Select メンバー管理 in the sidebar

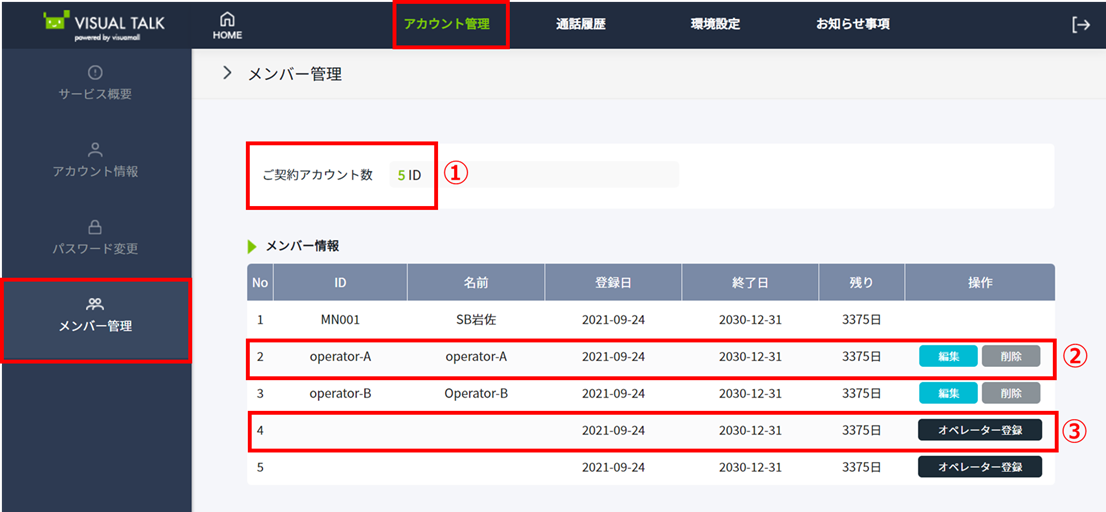point(95,315)
